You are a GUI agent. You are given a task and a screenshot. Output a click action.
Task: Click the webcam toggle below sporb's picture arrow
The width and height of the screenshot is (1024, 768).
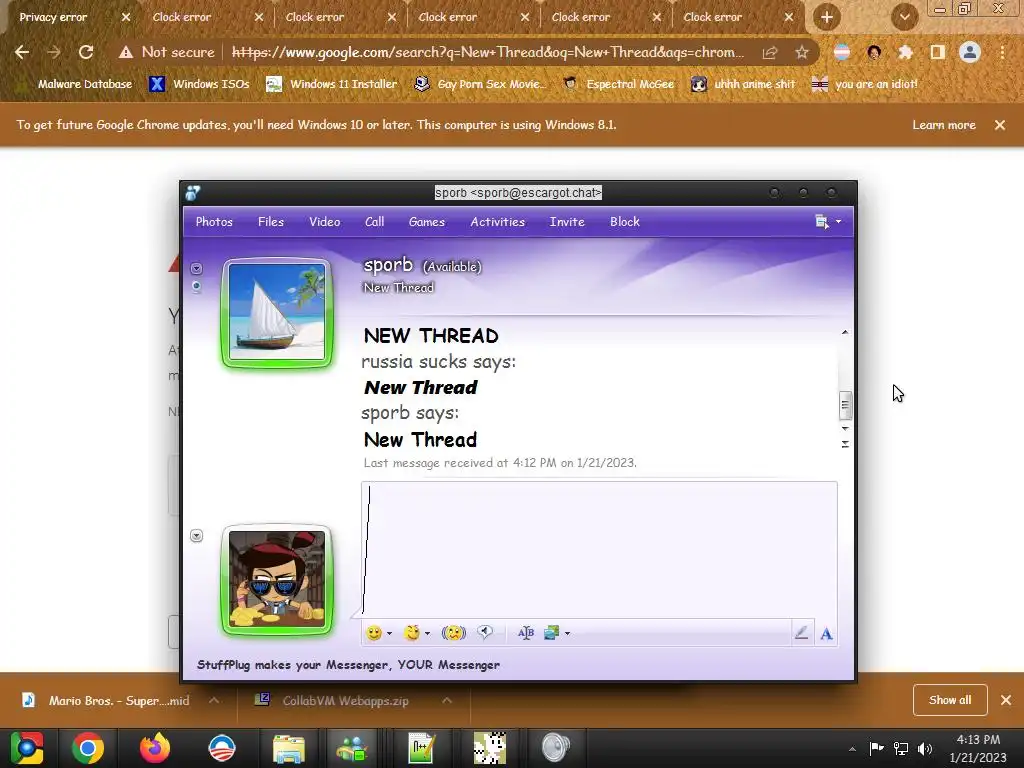[x=196, y=287]
